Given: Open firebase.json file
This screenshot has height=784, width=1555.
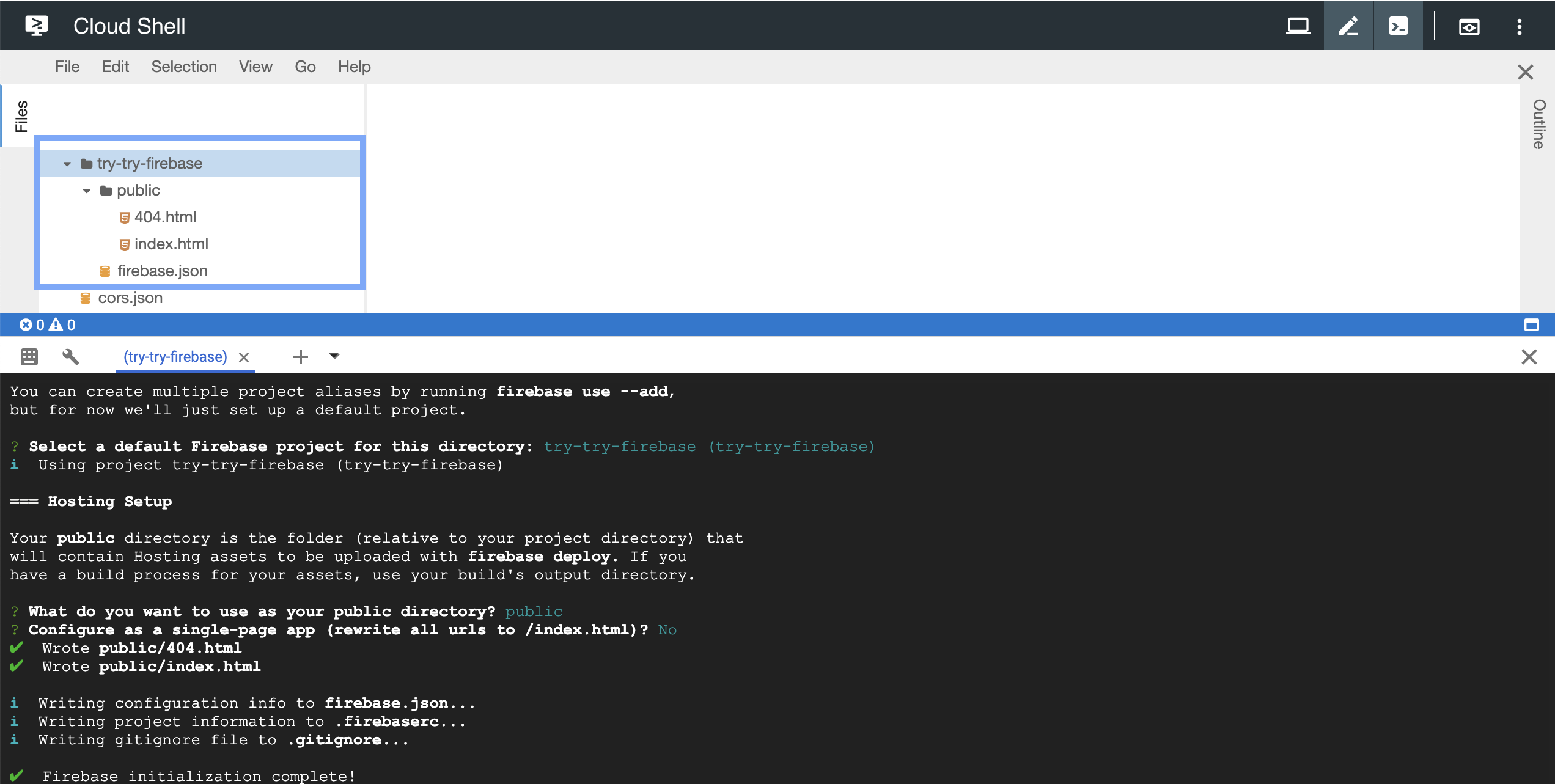Looking at the screenshot, I should coord(162,271).
